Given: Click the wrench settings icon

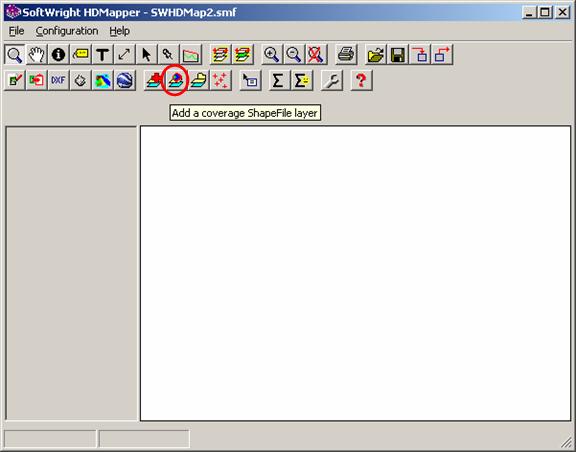Looking at the screenshot, I should (x=332, y=80).
